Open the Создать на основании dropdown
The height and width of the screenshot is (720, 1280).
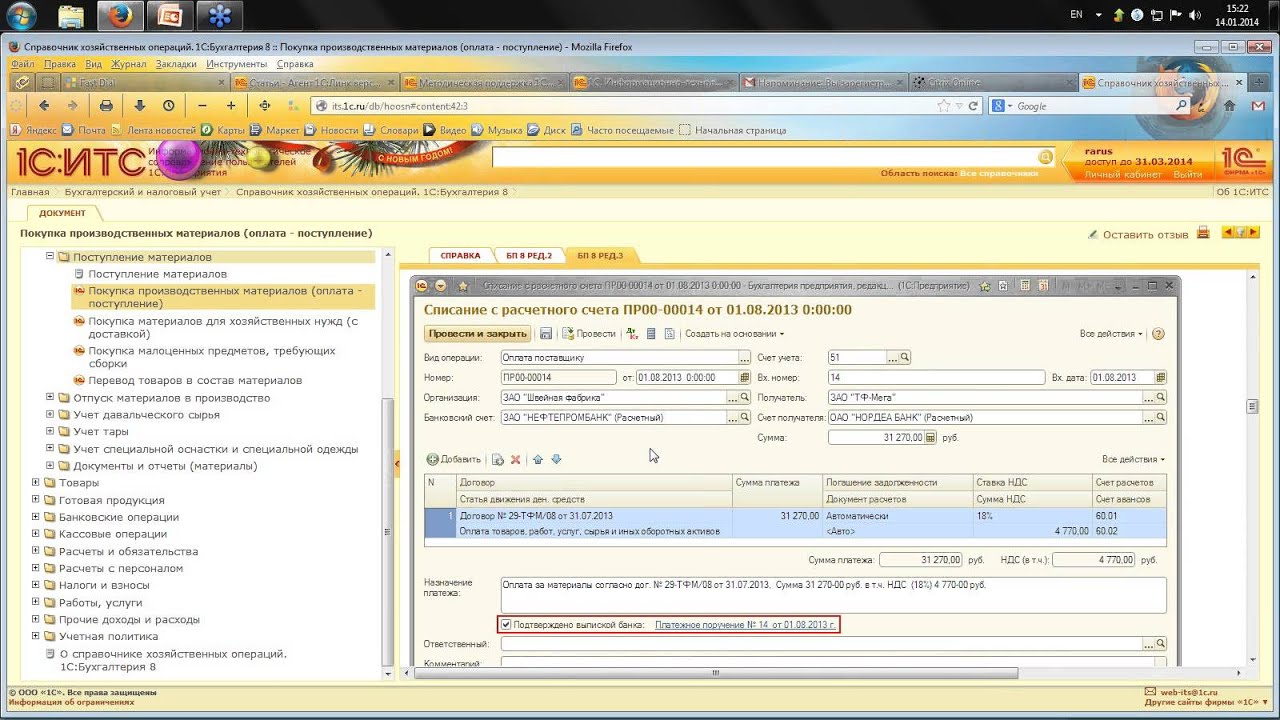pos(735,334)
